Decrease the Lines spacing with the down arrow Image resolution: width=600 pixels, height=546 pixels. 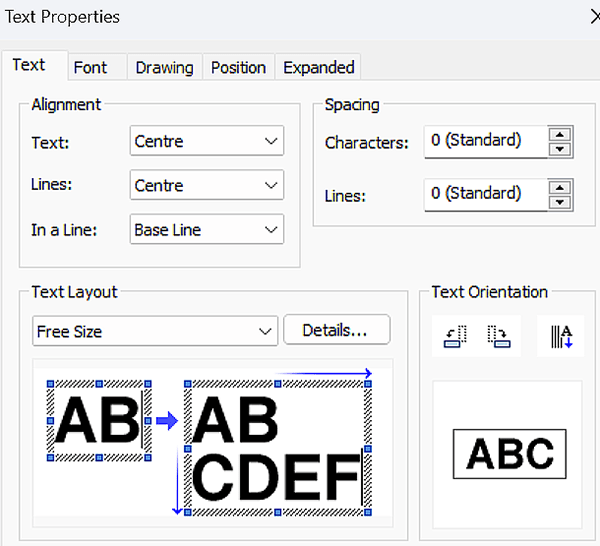(561, 201)
